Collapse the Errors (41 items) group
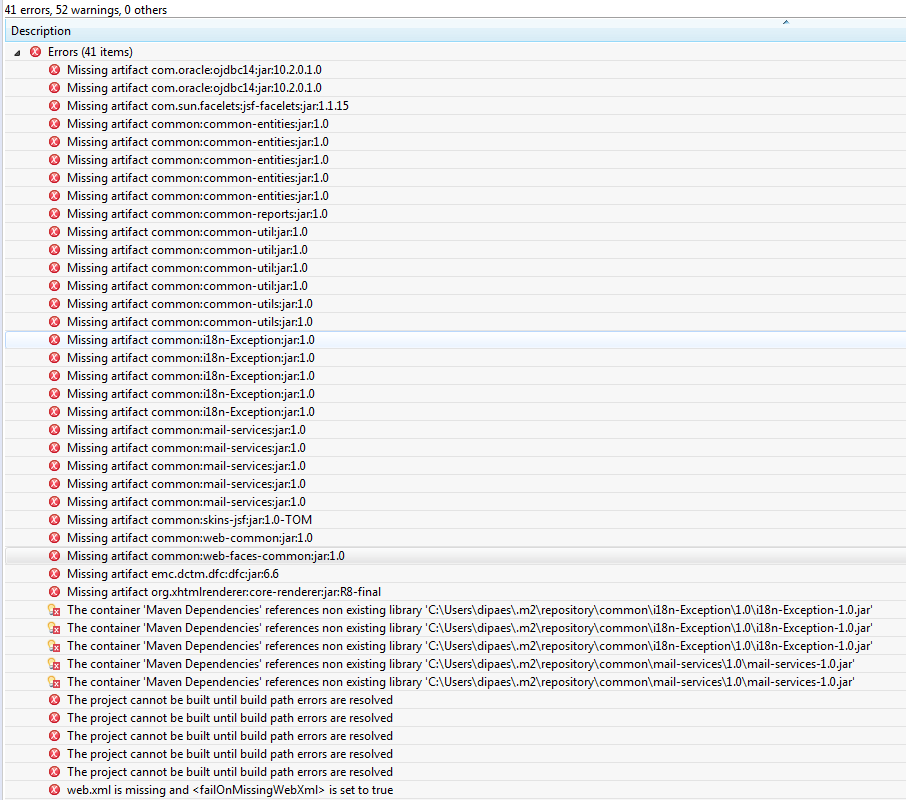Image resolution: width=906 pixels, height=800 pixels. 17,53
